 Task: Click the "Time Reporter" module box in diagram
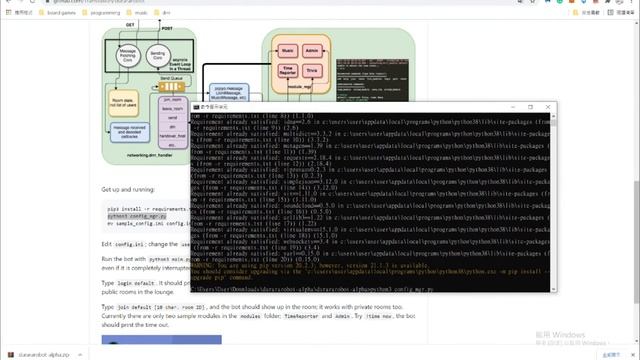(x=287, y=71)
